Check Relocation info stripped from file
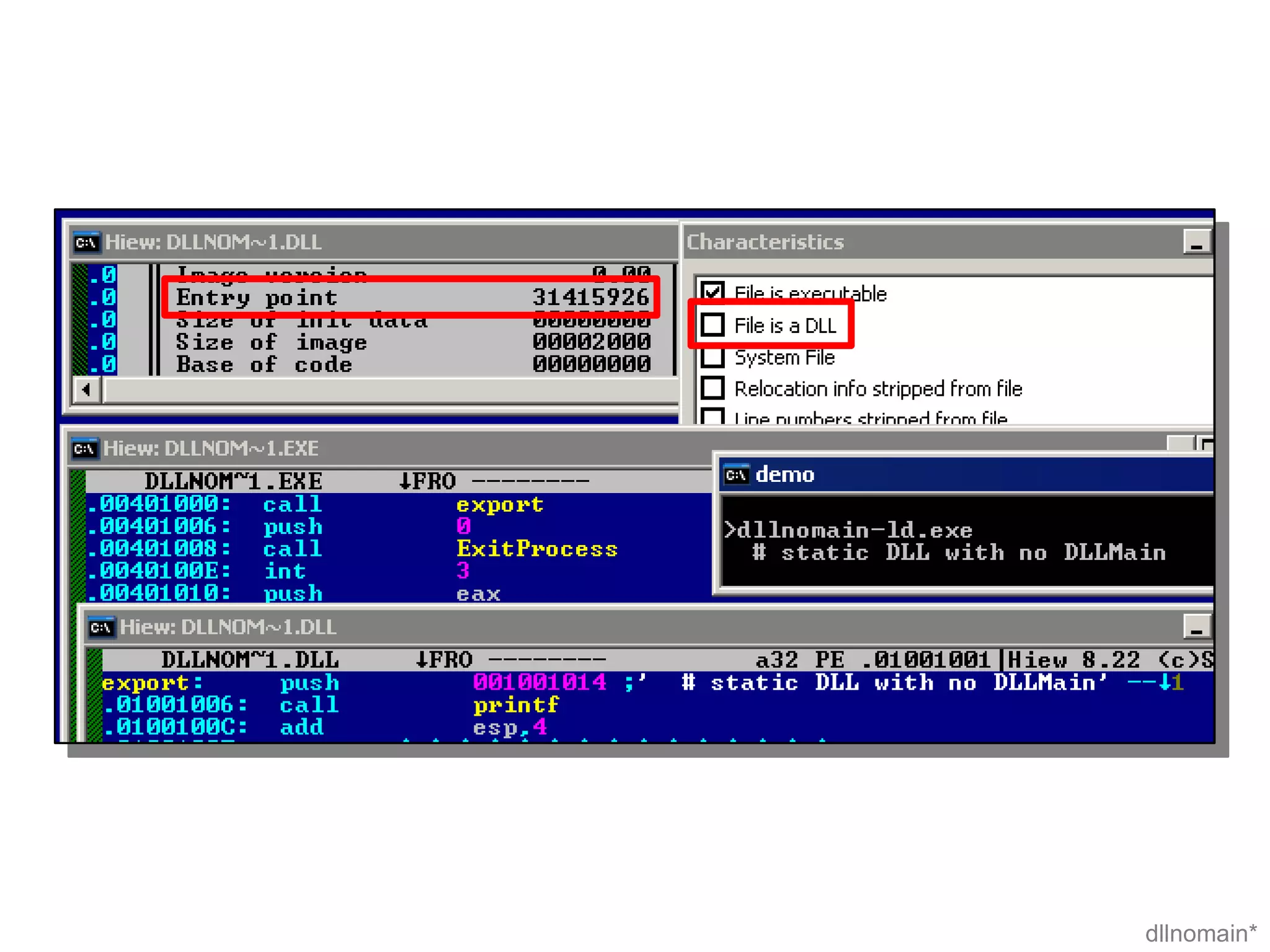 [x=713, y=388]
